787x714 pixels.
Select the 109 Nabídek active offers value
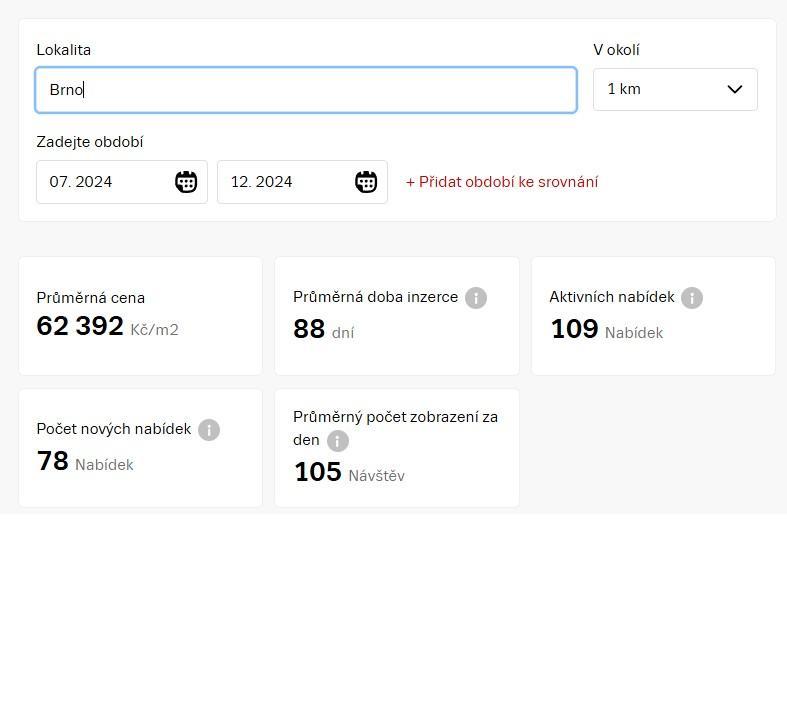pyautogui.click(x=607, y=329)
